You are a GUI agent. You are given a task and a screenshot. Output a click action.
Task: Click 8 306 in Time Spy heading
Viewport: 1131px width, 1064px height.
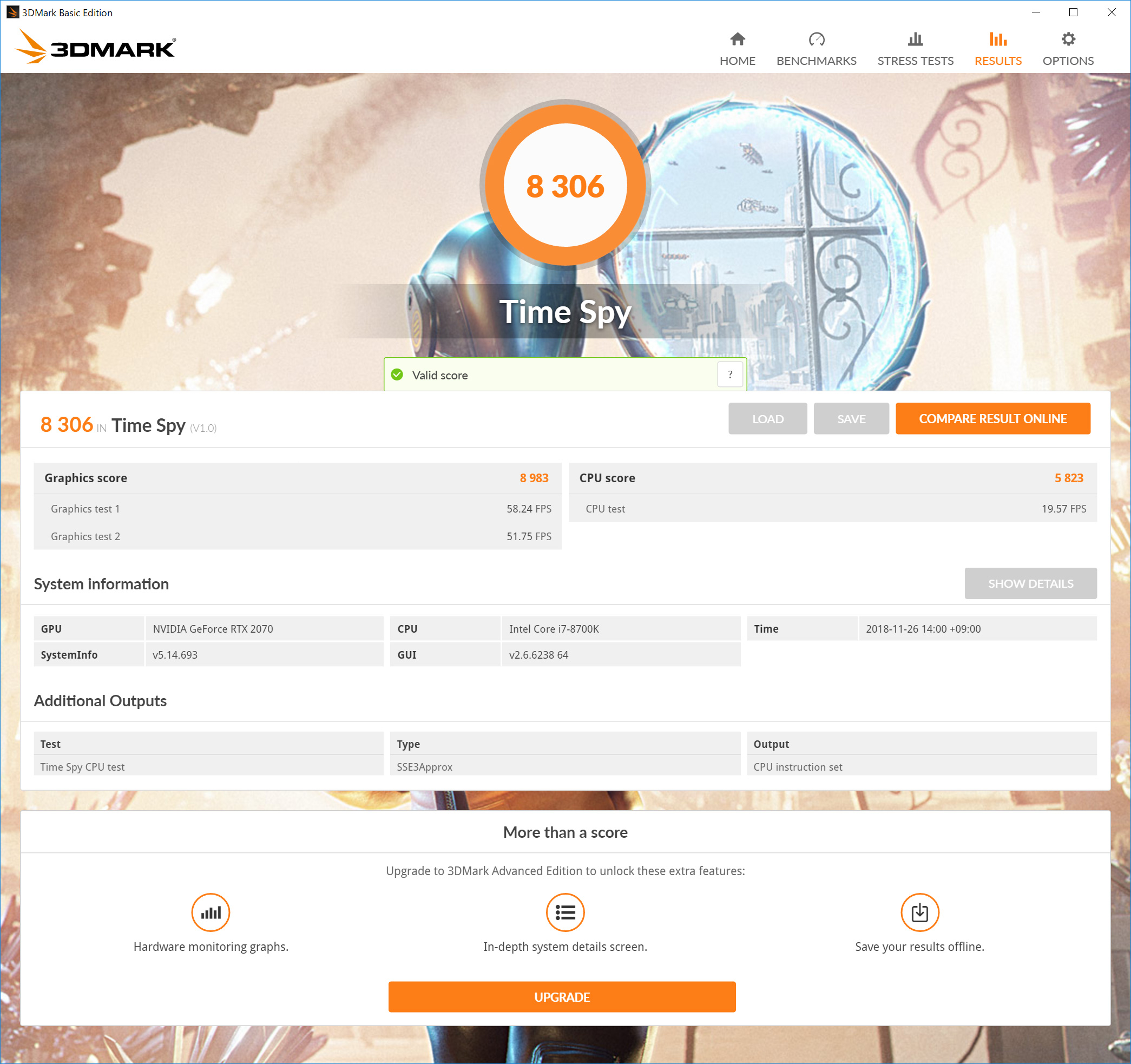coord(129,425)
